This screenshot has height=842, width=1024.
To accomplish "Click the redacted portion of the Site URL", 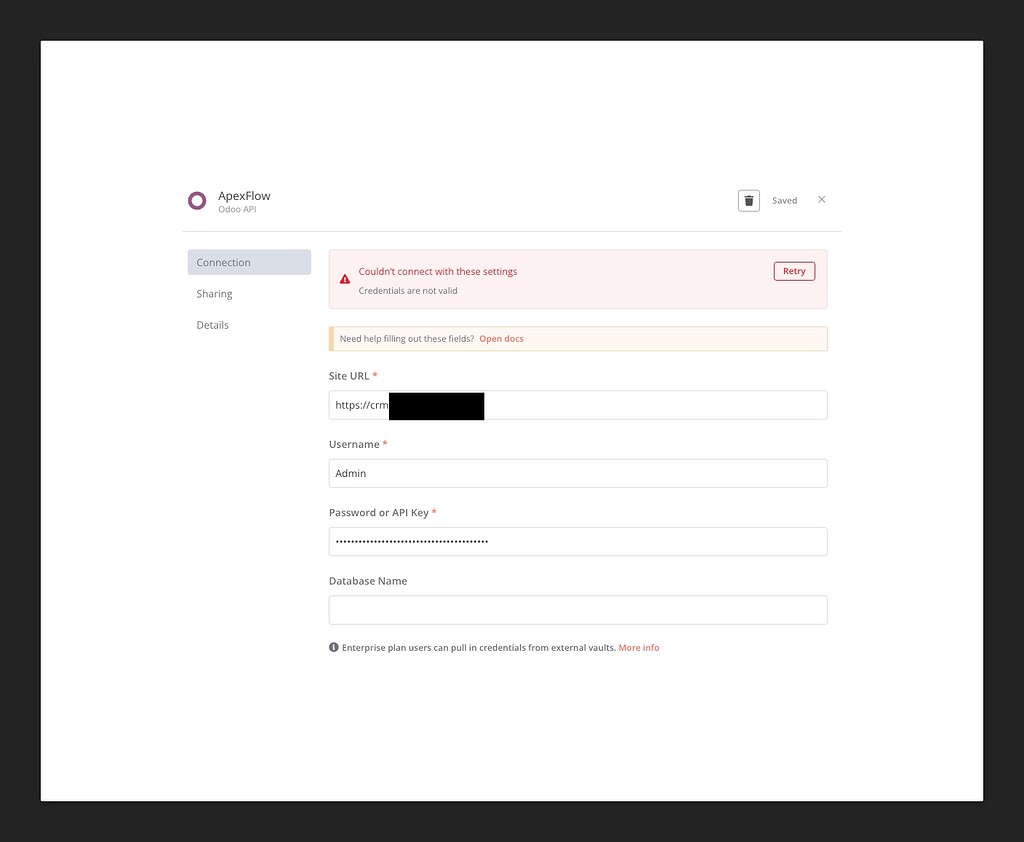I will (436, 405).
